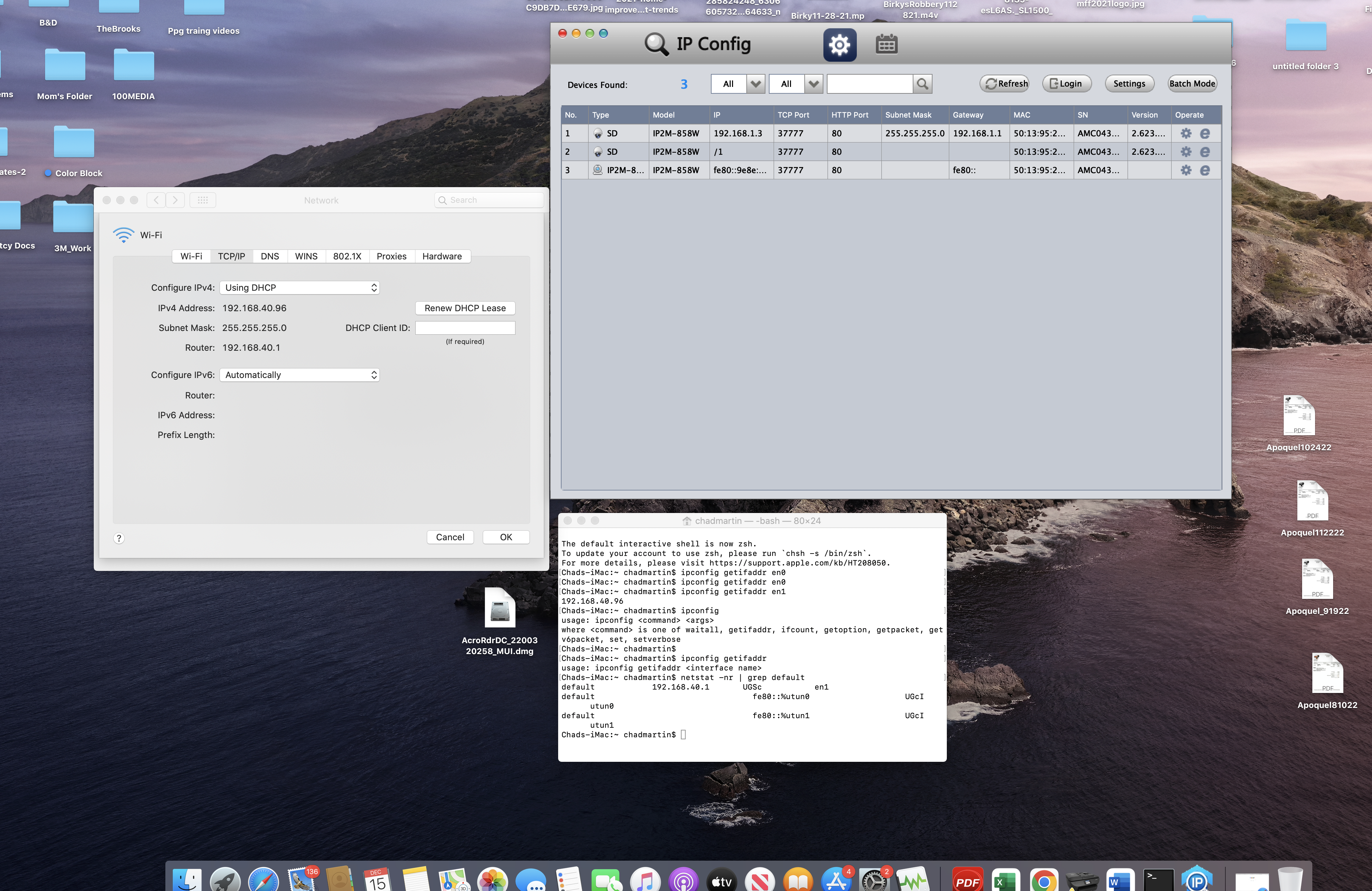Open the gear settings view in IP Config
The height and width of the screenshot is (891, 1372).
click(x=839, y=44)
